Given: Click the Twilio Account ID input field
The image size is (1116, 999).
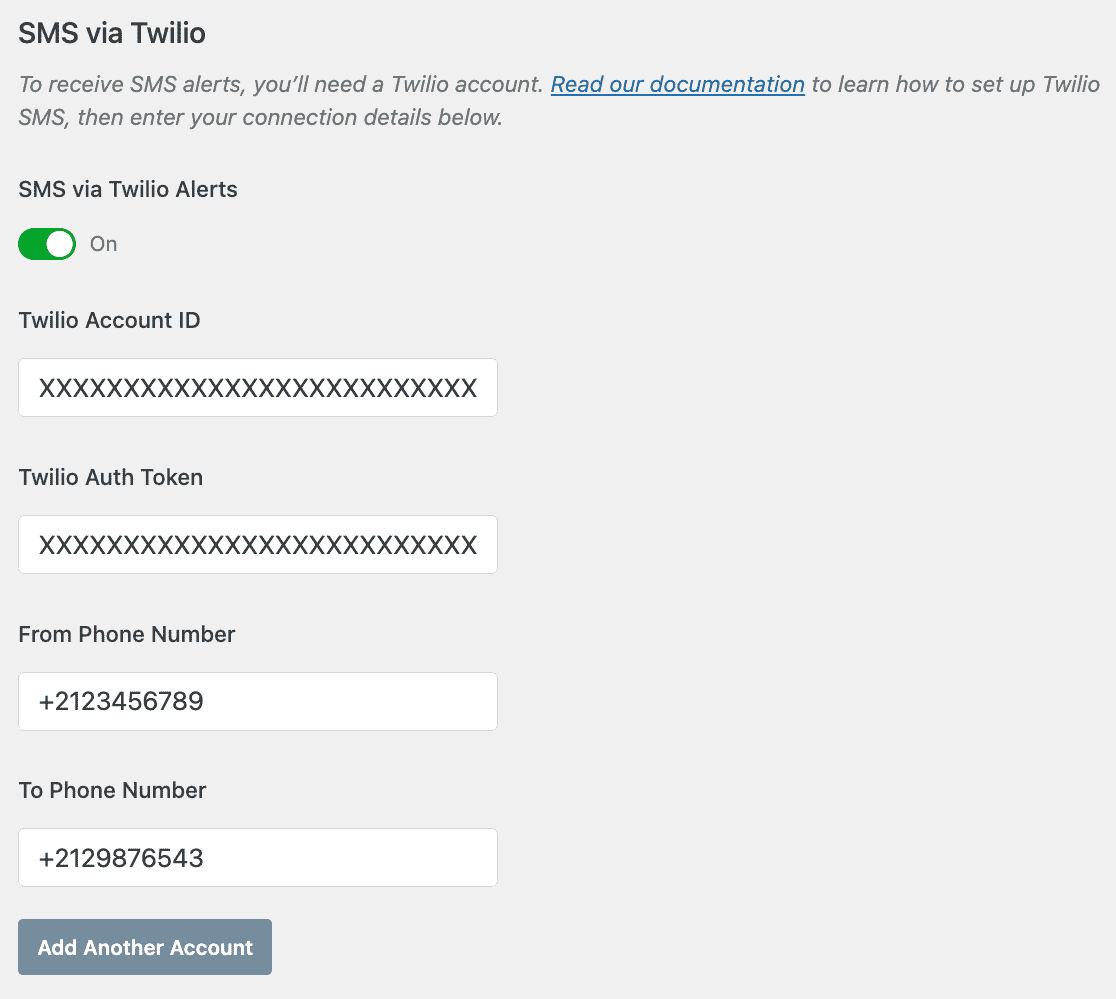Looking at the screenshot, I should click(x=258, y=388).
